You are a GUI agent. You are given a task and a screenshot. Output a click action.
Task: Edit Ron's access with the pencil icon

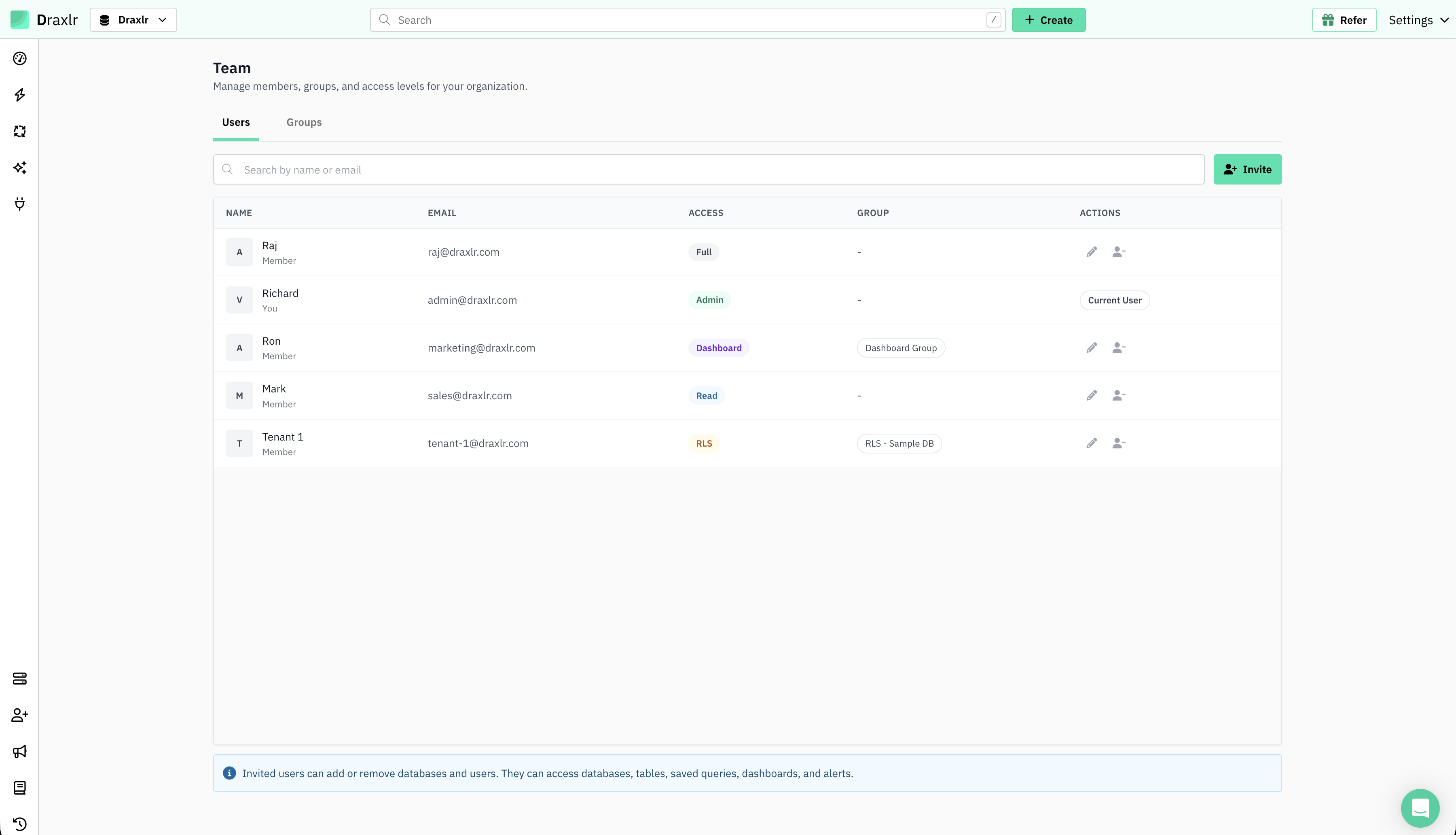click(x=1092, y=348)
